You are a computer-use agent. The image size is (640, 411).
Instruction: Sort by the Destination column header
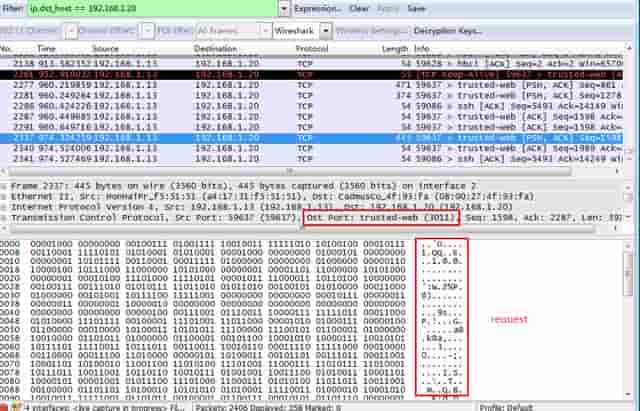point(215,49)
